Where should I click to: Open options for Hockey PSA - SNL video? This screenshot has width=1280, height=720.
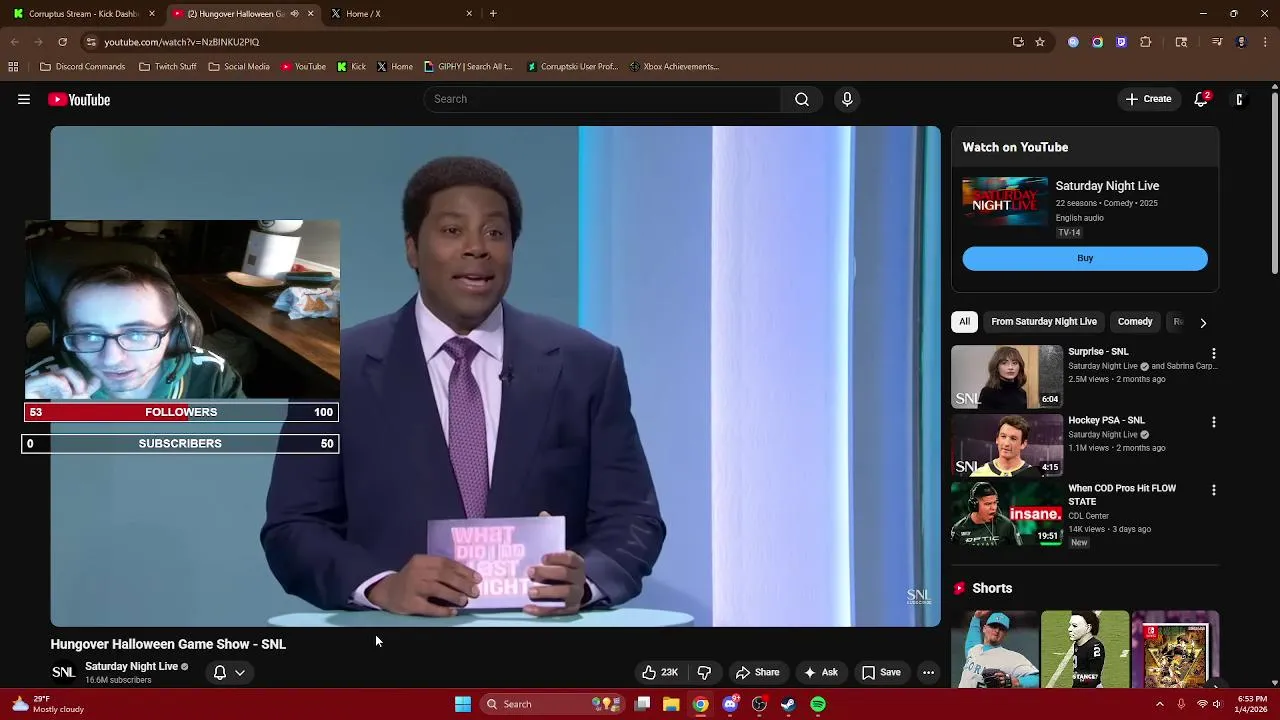point(1214,422)
